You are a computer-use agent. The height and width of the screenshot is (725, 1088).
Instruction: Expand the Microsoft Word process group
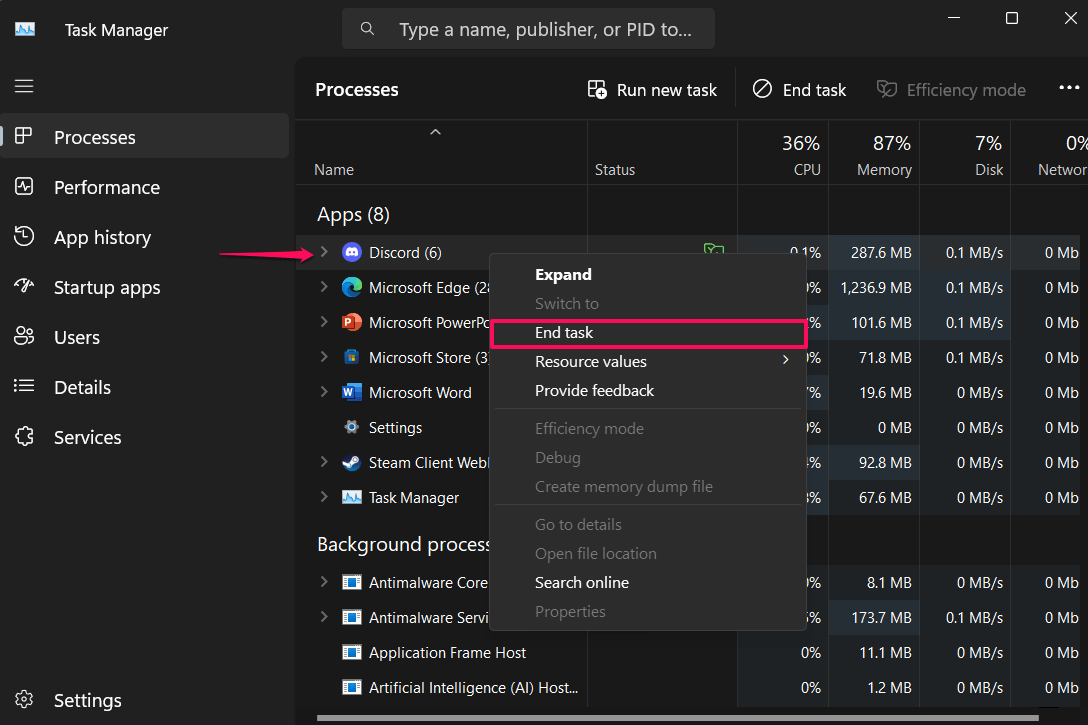pyautogui.click(x=324, y=393)
